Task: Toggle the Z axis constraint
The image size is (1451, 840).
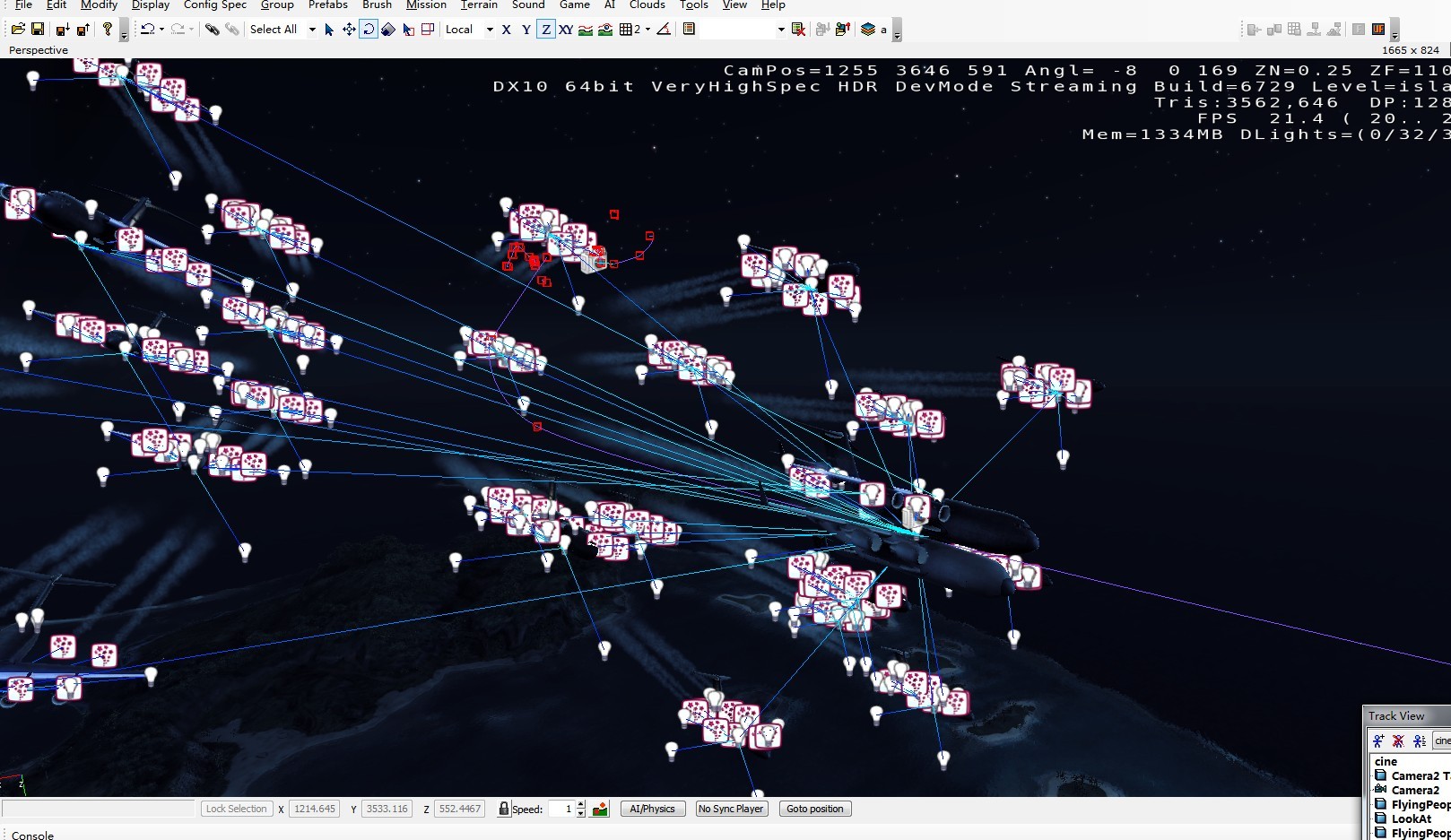Action: click(x=546, y=30)
